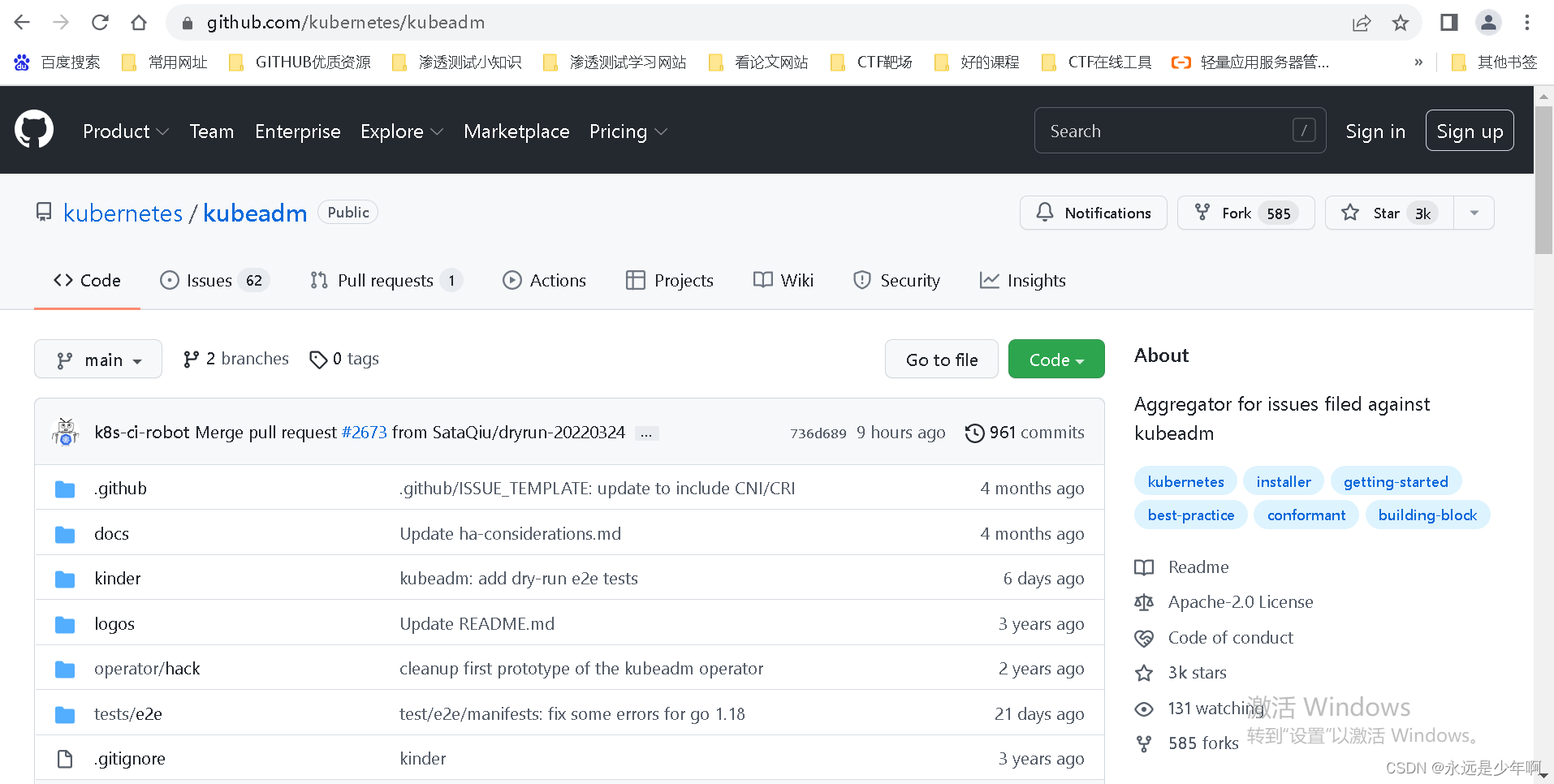The image size is (1554, 784).
Task: Open Team in the top navigation
Action: tap(212, 131)
